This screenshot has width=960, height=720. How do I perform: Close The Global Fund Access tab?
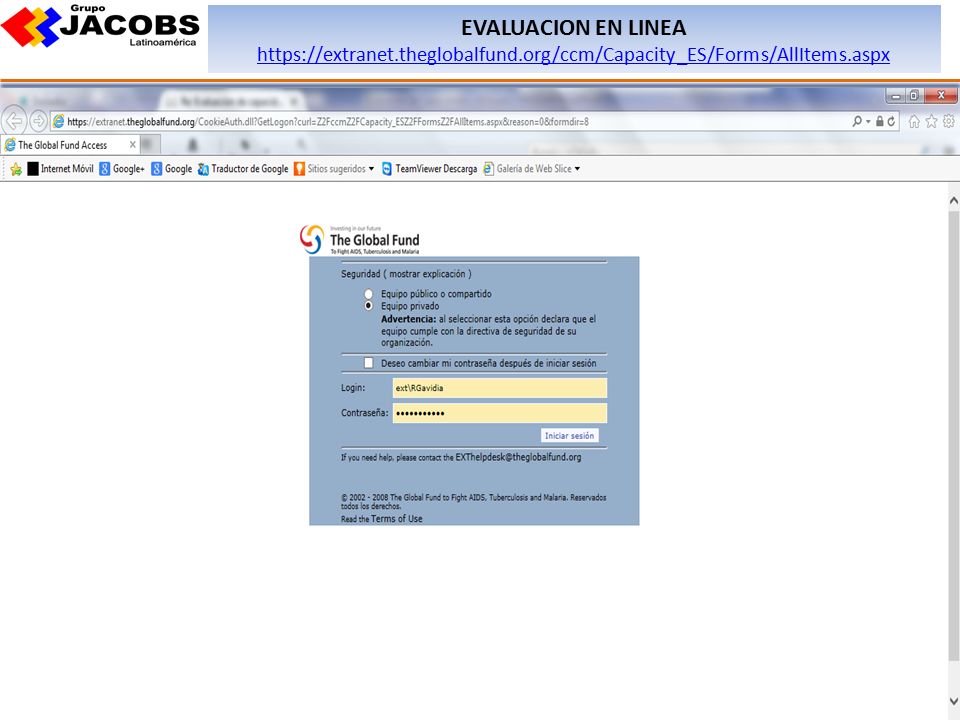click(x=132, y=145)
